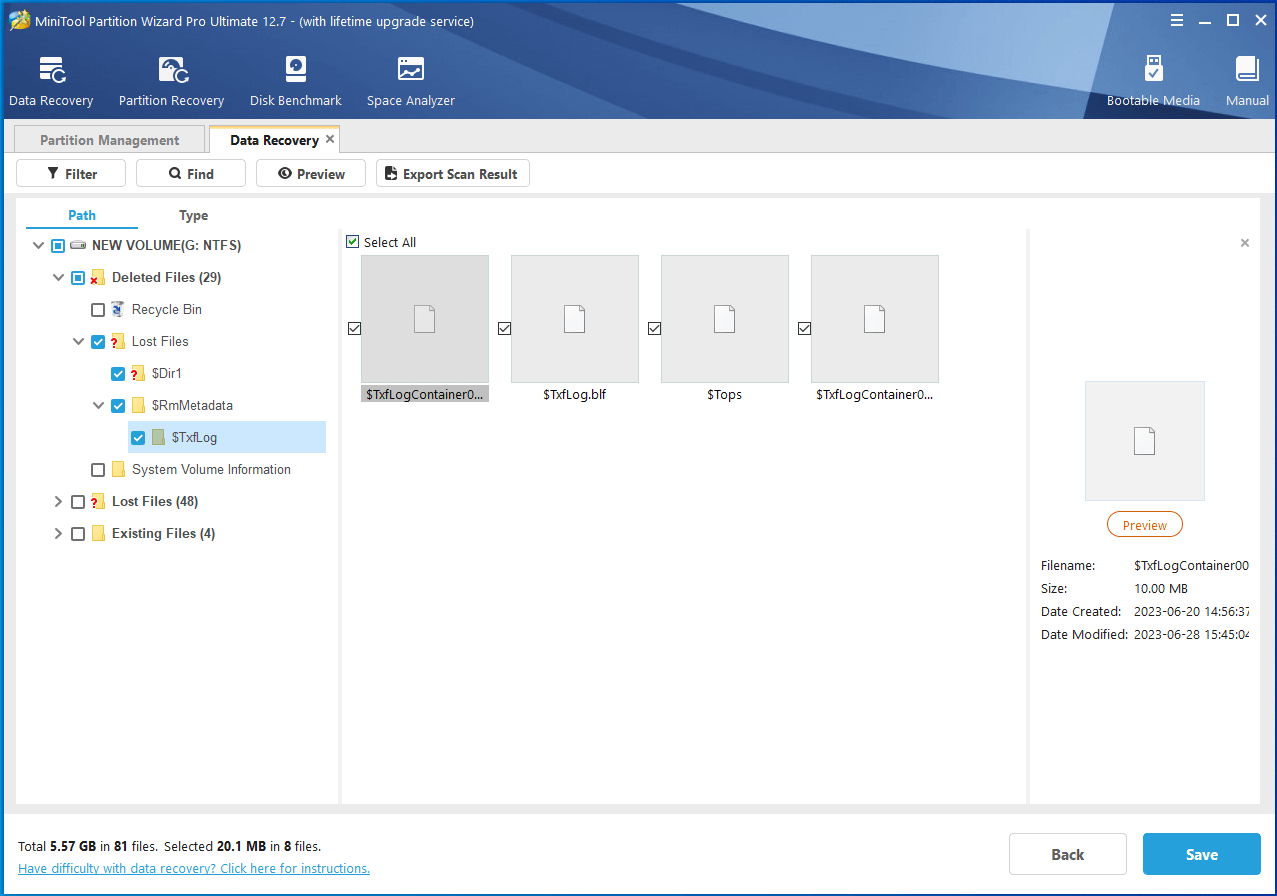Viewport: 1277px width, 896px height.
Task: Click the toolbar Preview button
Action: (311, 173)
